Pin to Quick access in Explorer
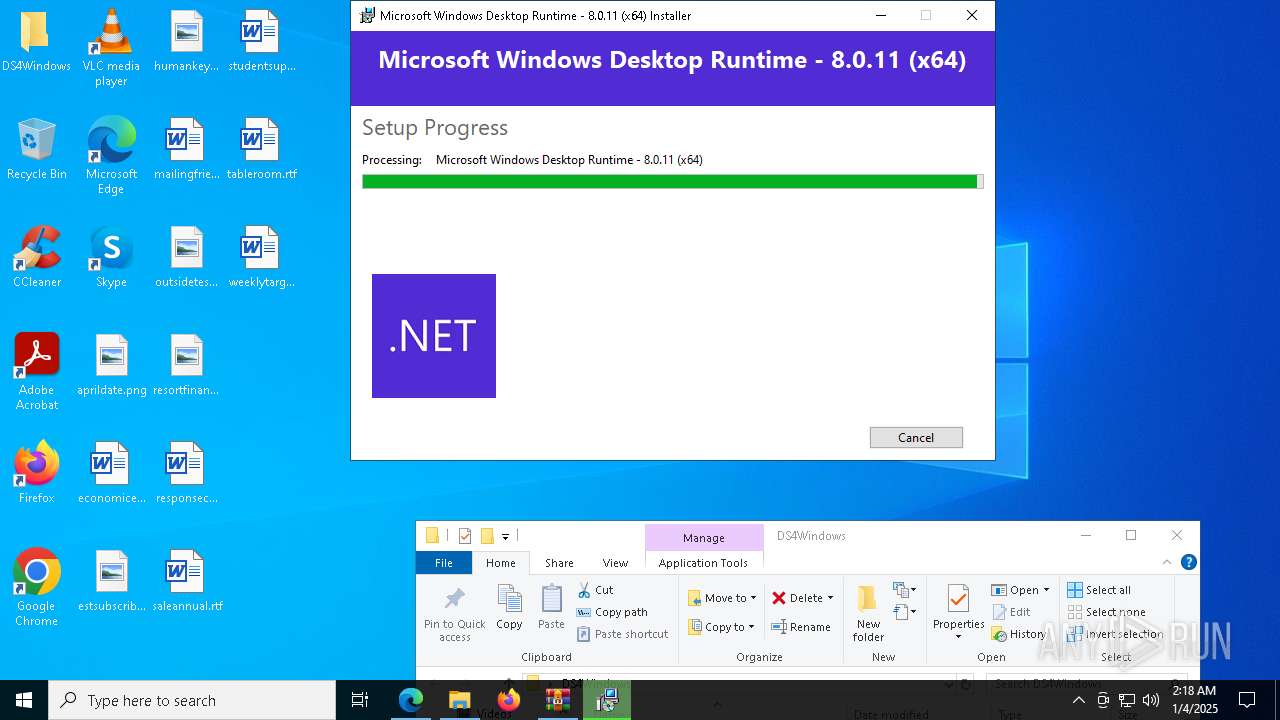The image size is (1280, 720). tap(455, 614)
